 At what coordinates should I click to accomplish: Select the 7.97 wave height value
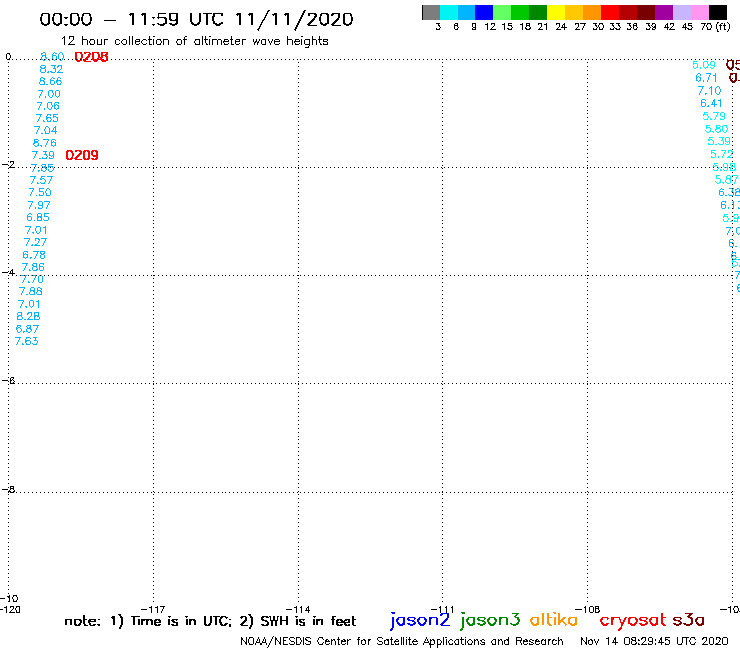point(39,205)
